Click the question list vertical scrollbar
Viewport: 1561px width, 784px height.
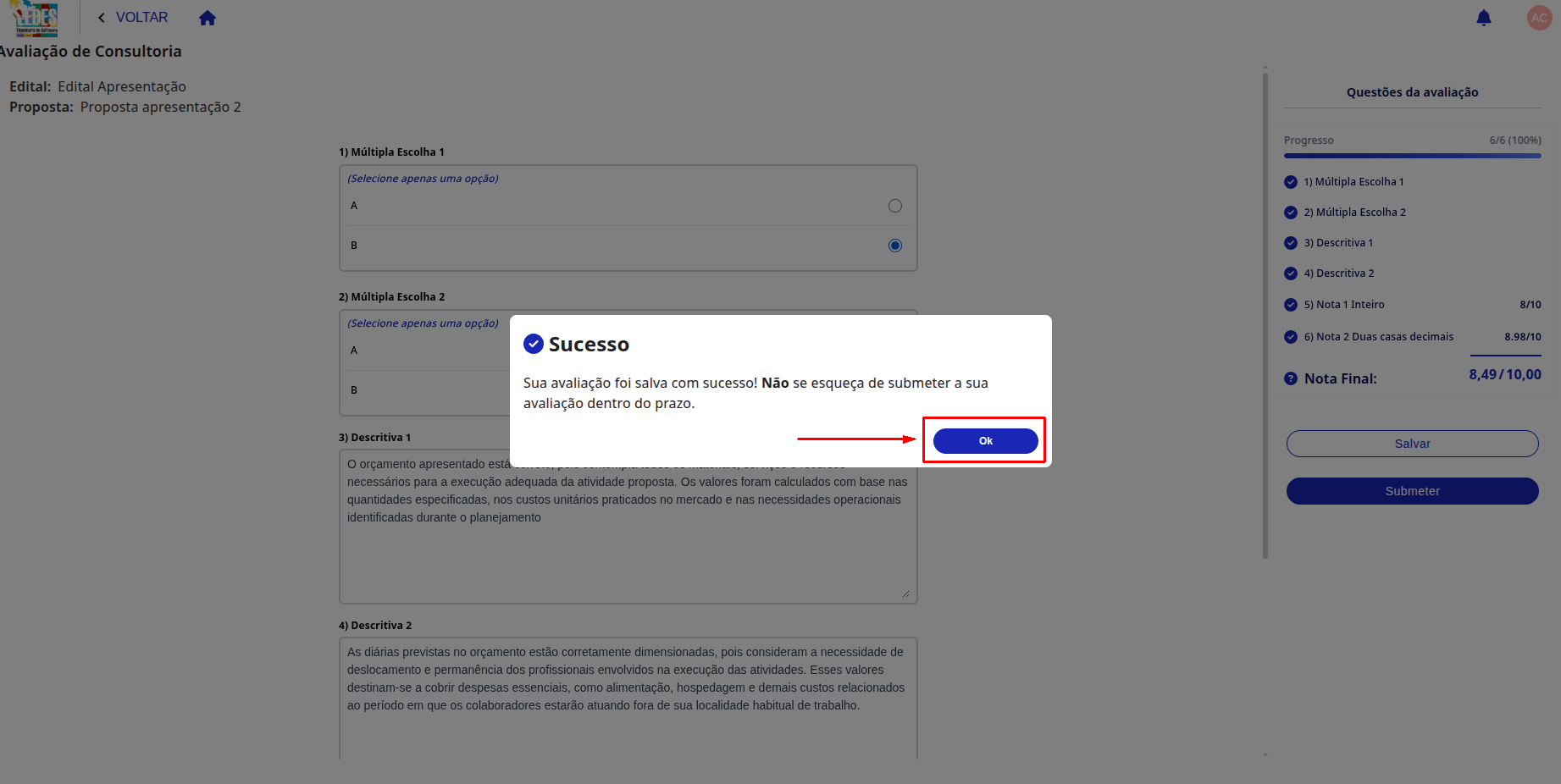pyautogui.click(x=1265, y=316)
